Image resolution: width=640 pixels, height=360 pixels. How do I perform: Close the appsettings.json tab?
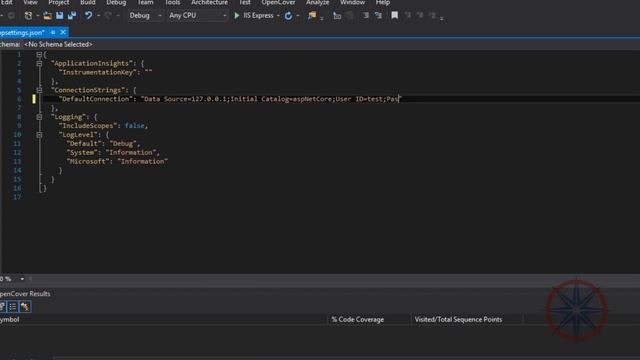click(63, 32)
